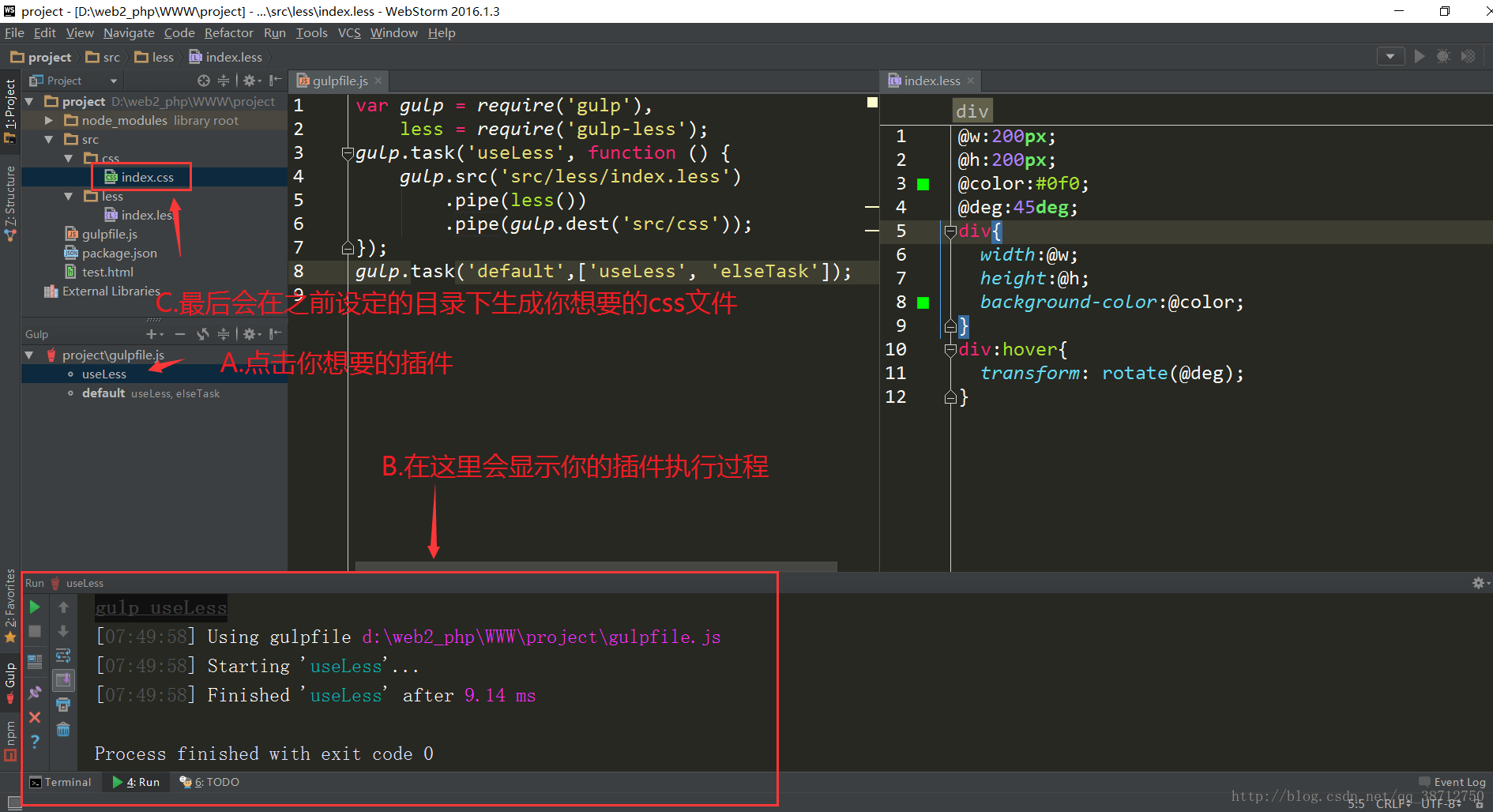Collapse the css folder
1493x812 pixels.
pos(69,158)
